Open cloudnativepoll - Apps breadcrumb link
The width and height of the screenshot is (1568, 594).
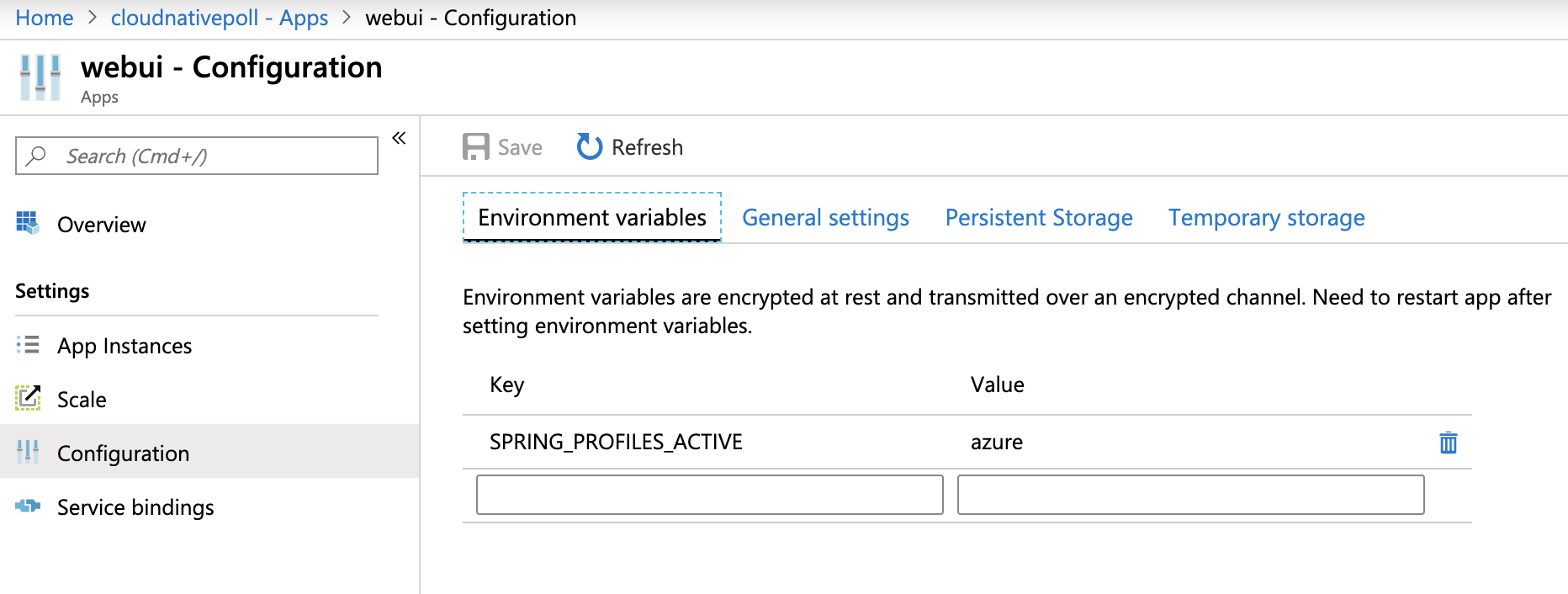pos(220,18)
